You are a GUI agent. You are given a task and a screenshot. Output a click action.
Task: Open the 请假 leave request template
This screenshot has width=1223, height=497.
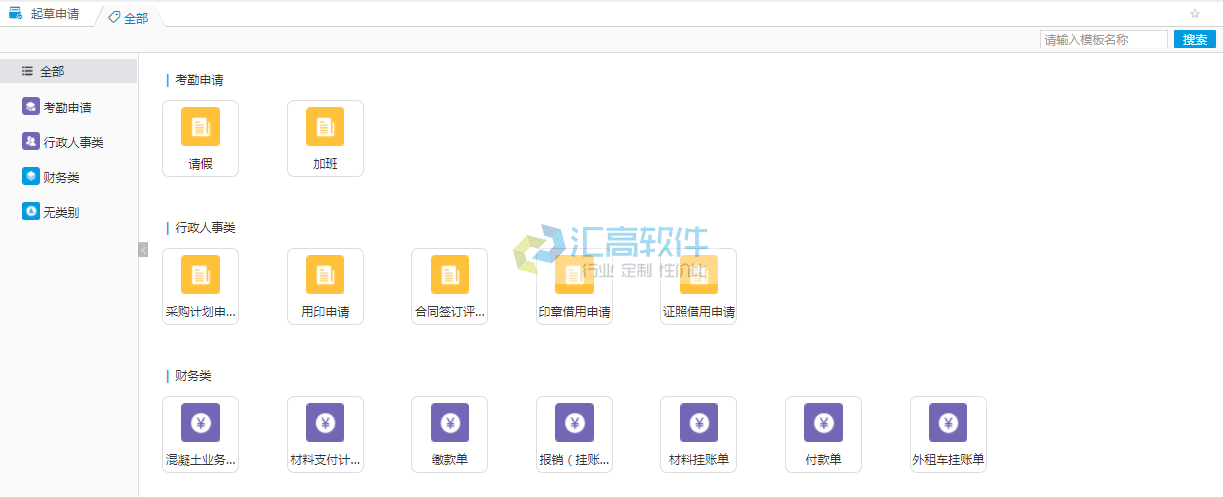(200, 138)
